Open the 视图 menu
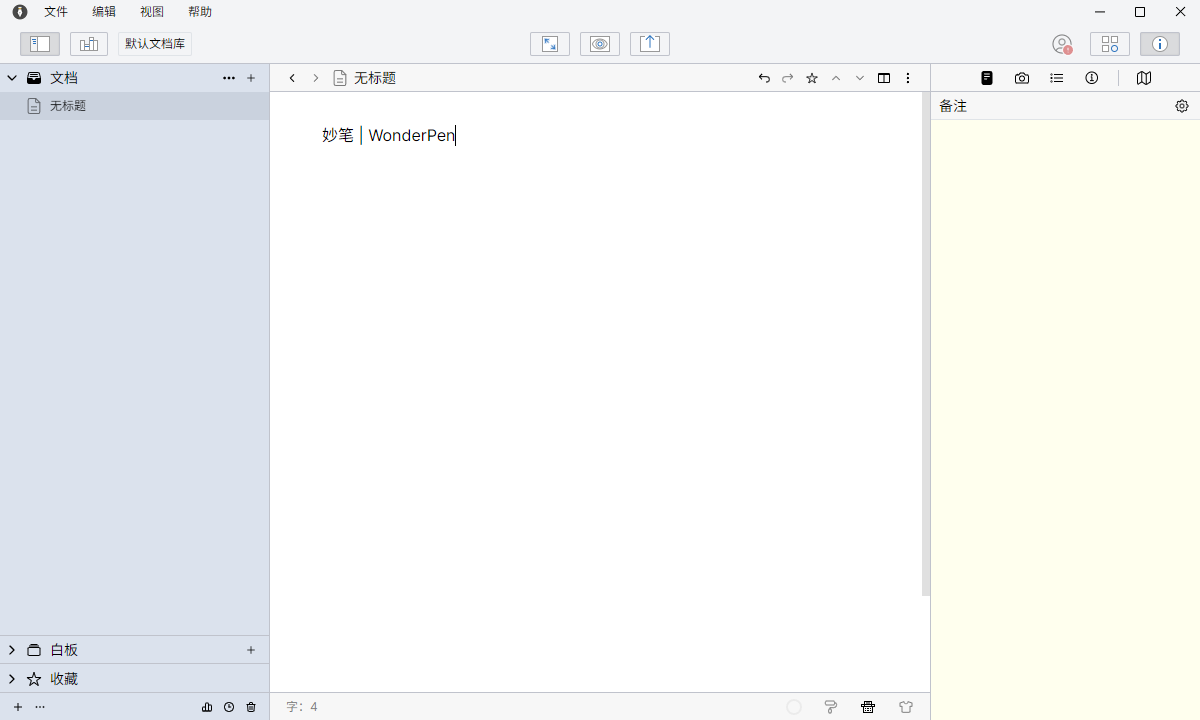 152,12
